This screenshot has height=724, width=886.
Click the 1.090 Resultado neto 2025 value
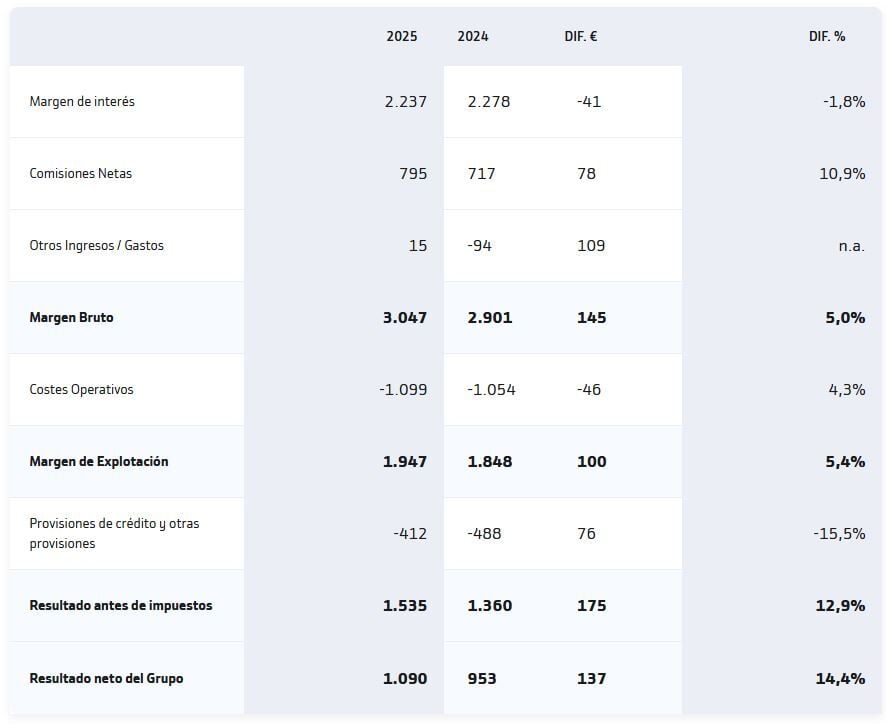[404, 678]
